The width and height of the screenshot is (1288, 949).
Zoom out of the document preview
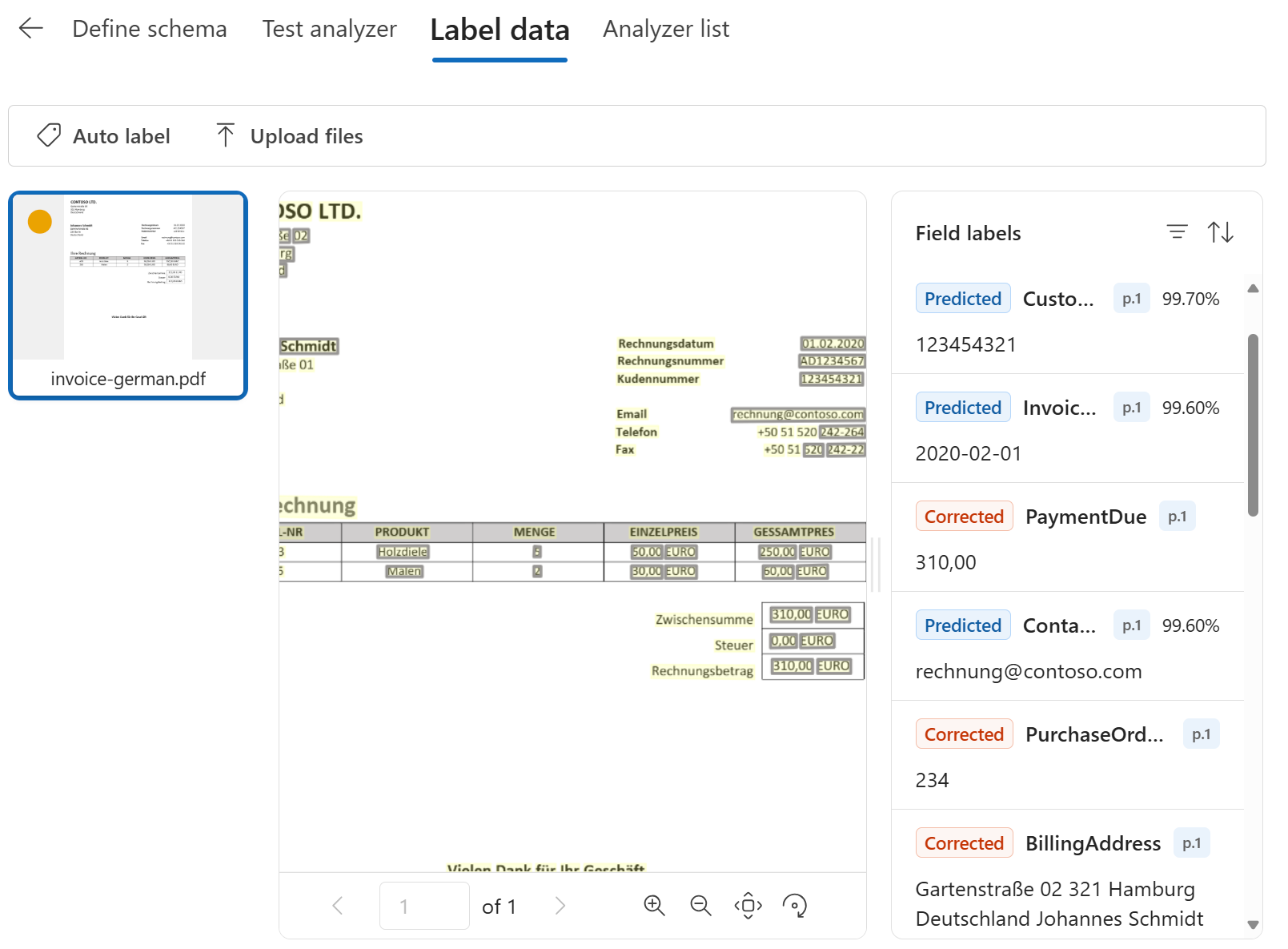[700, 906]
